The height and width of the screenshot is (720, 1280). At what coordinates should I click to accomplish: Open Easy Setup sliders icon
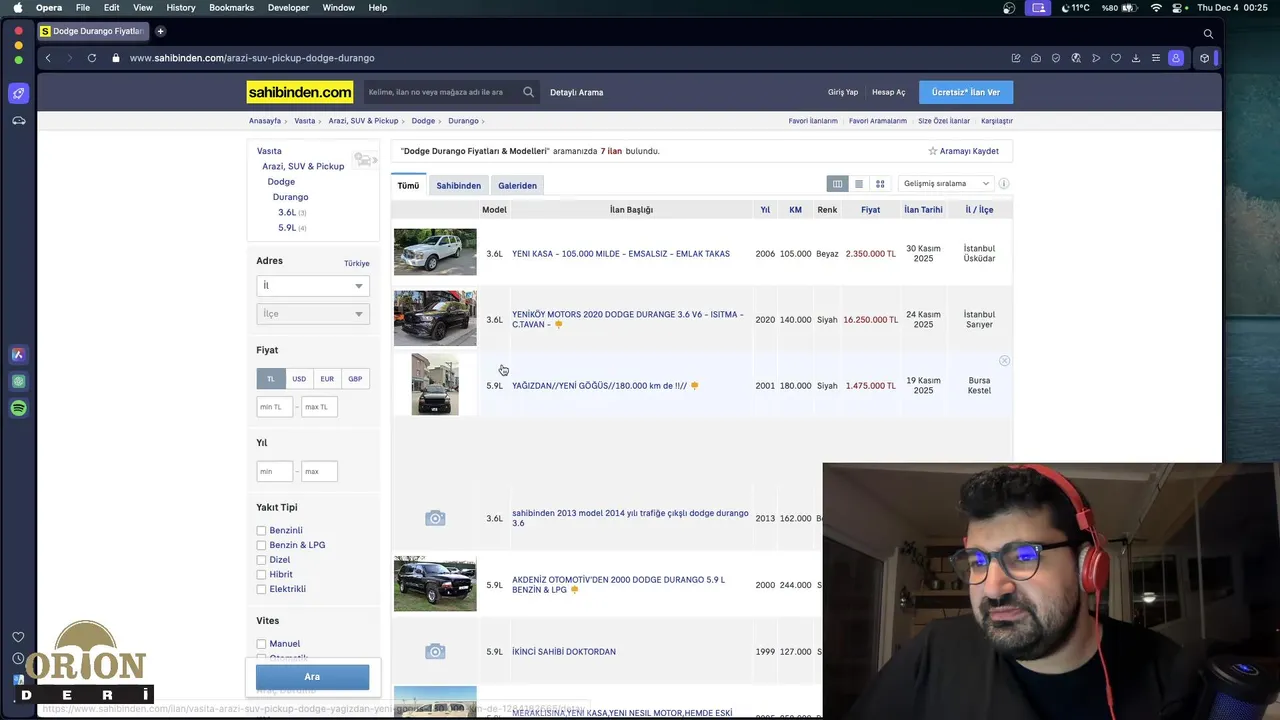tap(1156, 58)
